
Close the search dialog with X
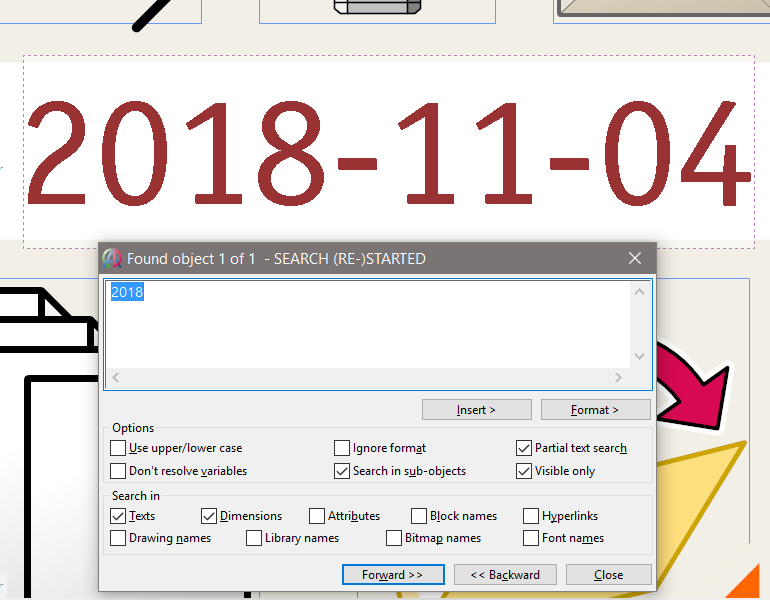pyautogui.click(x=634, y=258)
